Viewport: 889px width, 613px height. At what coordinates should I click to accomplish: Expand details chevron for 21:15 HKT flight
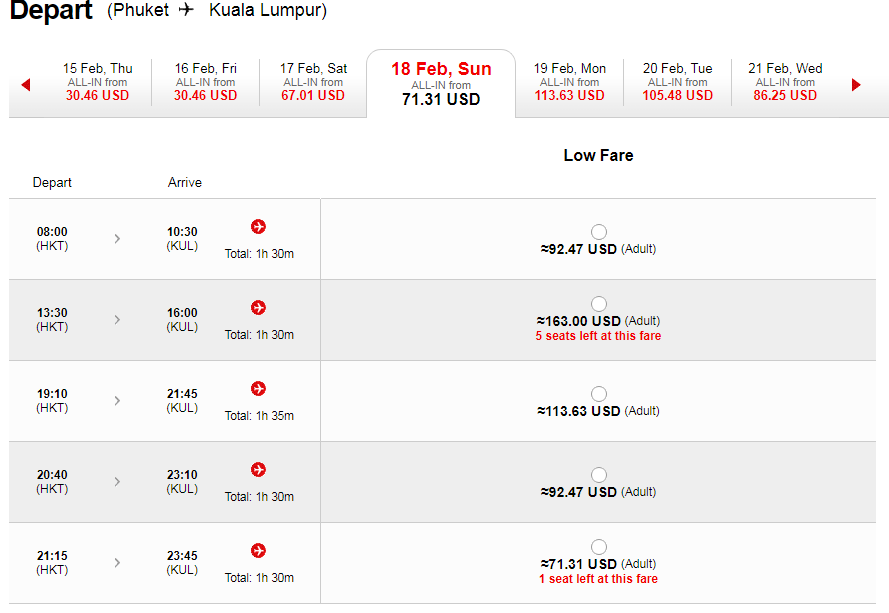(117, 563)
